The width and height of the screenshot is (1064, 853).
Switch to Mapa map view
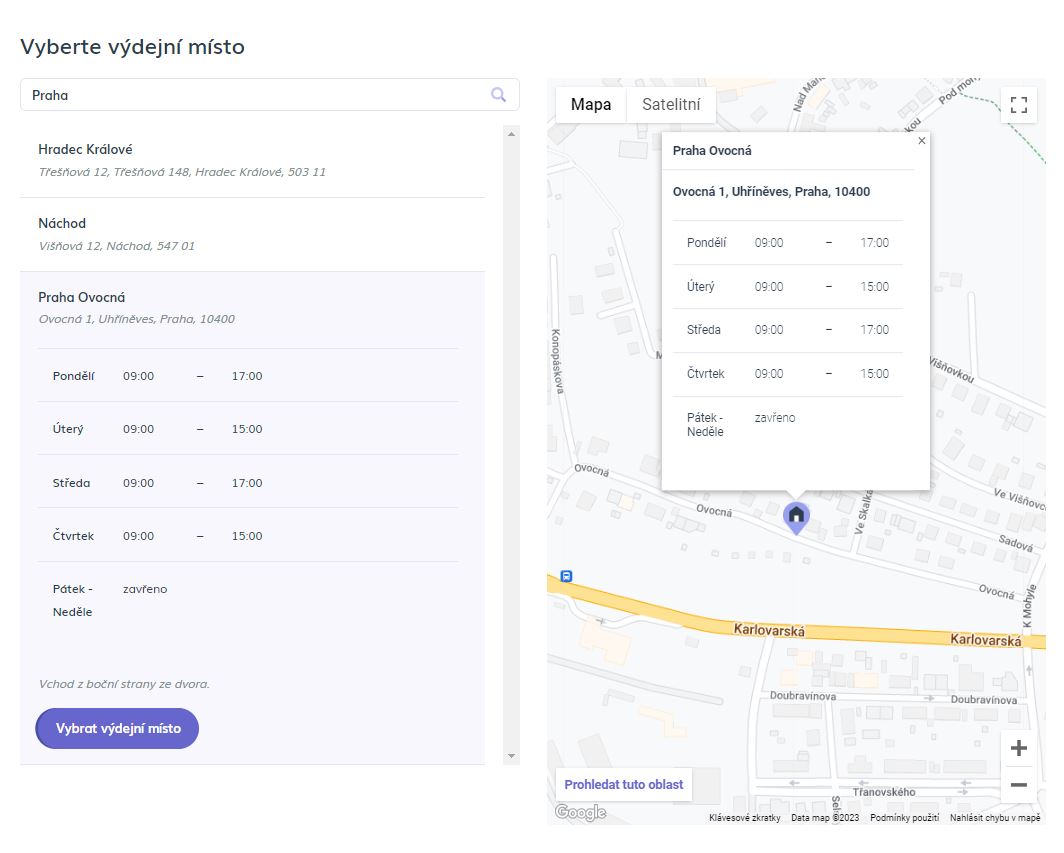(x=590, y=105)
